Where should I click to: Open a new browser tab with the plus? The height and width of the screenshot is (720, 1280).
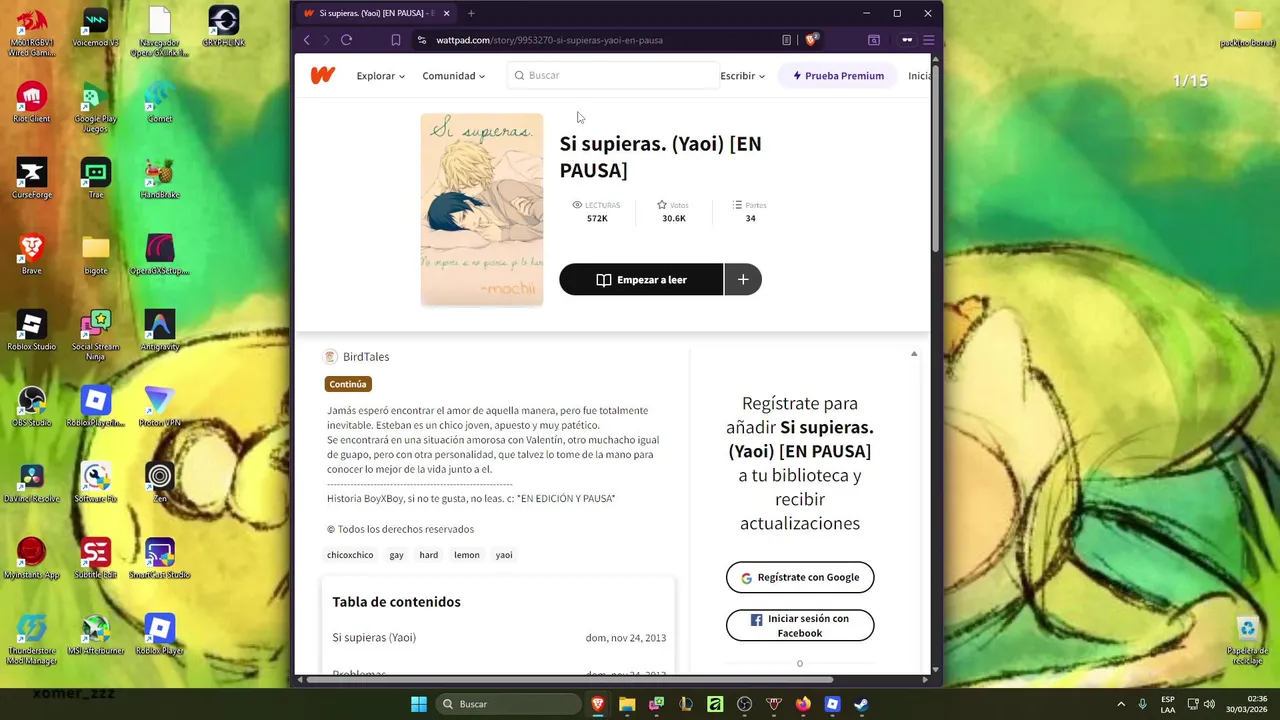(x=471, y=13)
